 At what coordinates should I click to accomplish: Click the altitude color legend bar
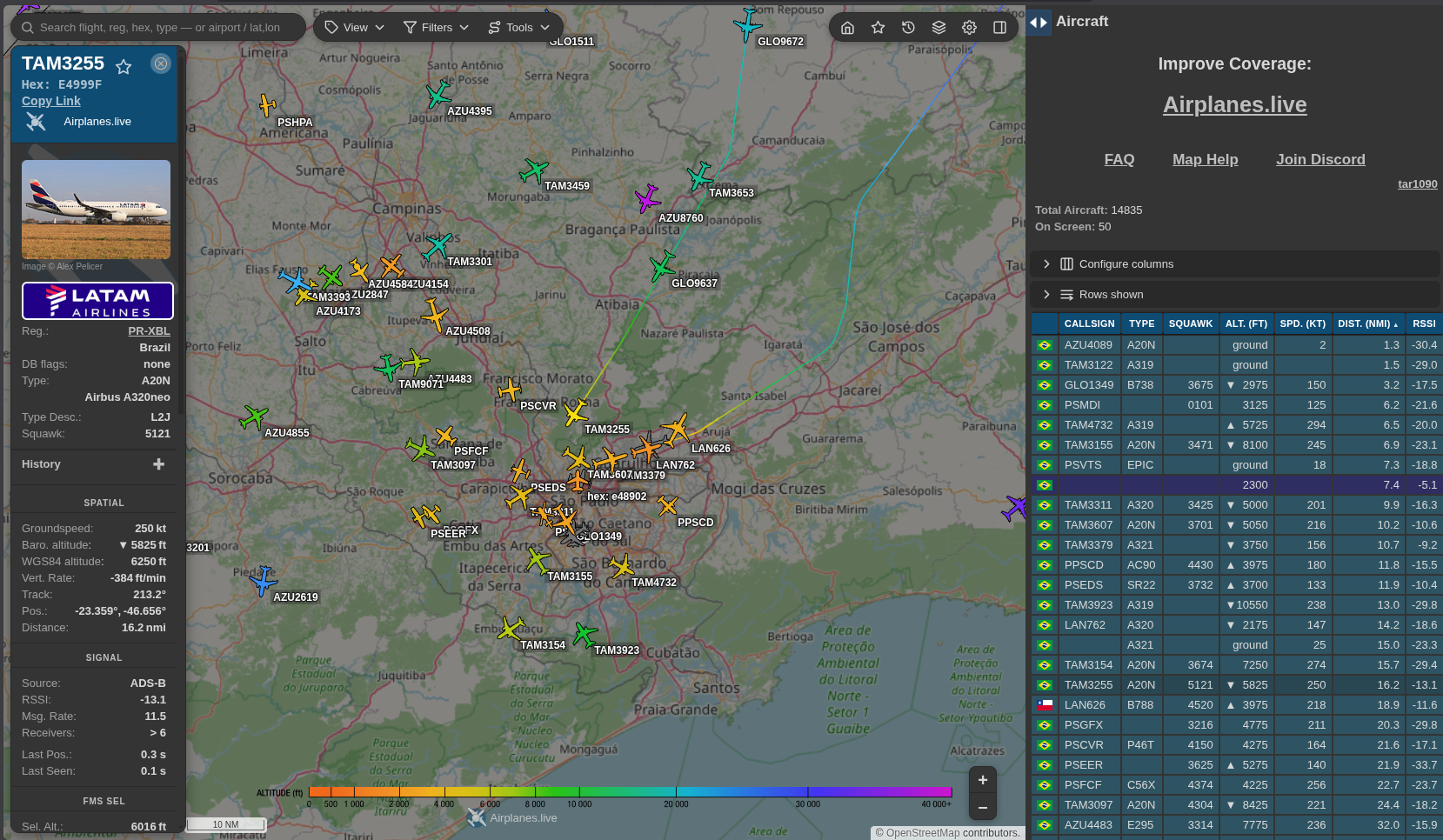pyautogui.click(x=630, y=792)
